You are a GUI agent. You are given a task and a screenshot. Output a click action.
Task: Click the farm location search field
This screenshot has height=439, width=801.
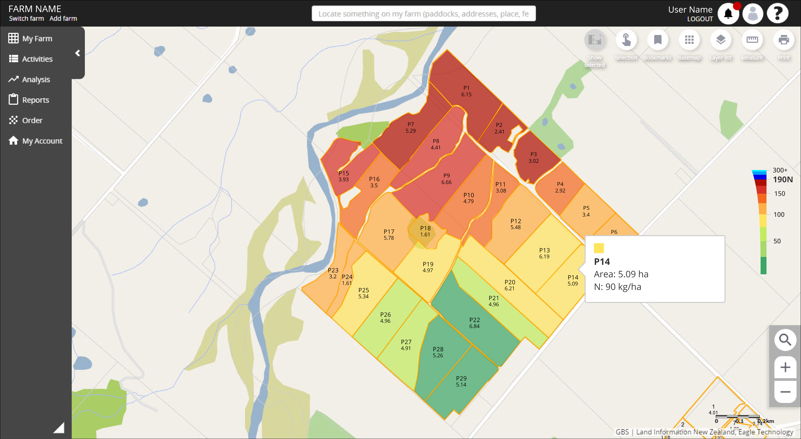[423, 14]
